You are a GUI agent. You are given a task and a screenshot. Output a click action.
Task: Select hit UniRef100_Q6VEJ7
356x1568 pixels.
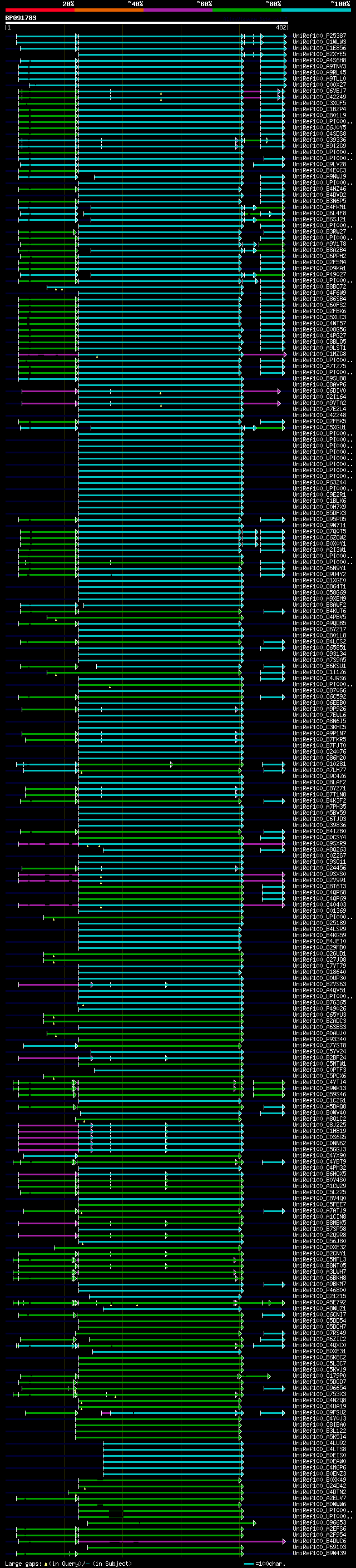point(319,91)
